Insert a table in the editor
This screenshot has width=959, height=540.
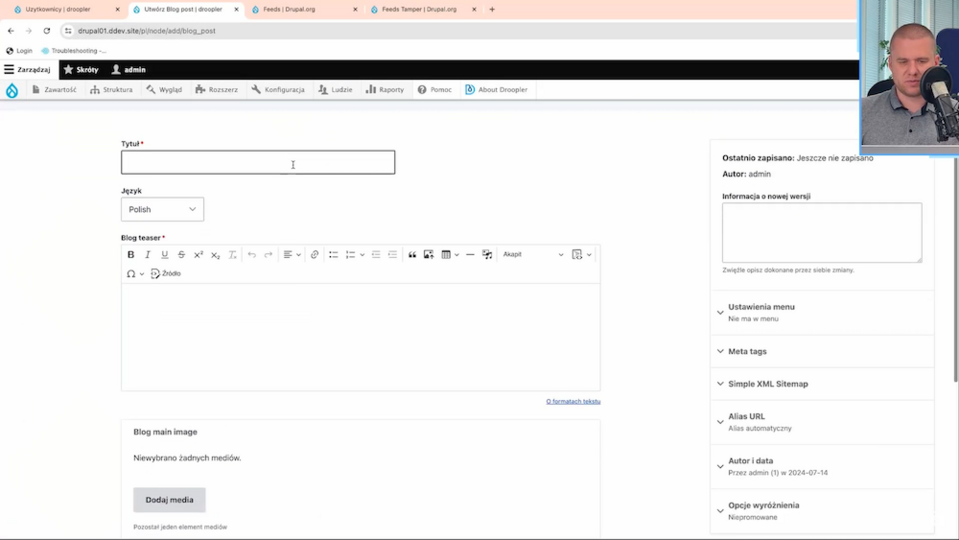pyautogui.click(x=446, y=254)
